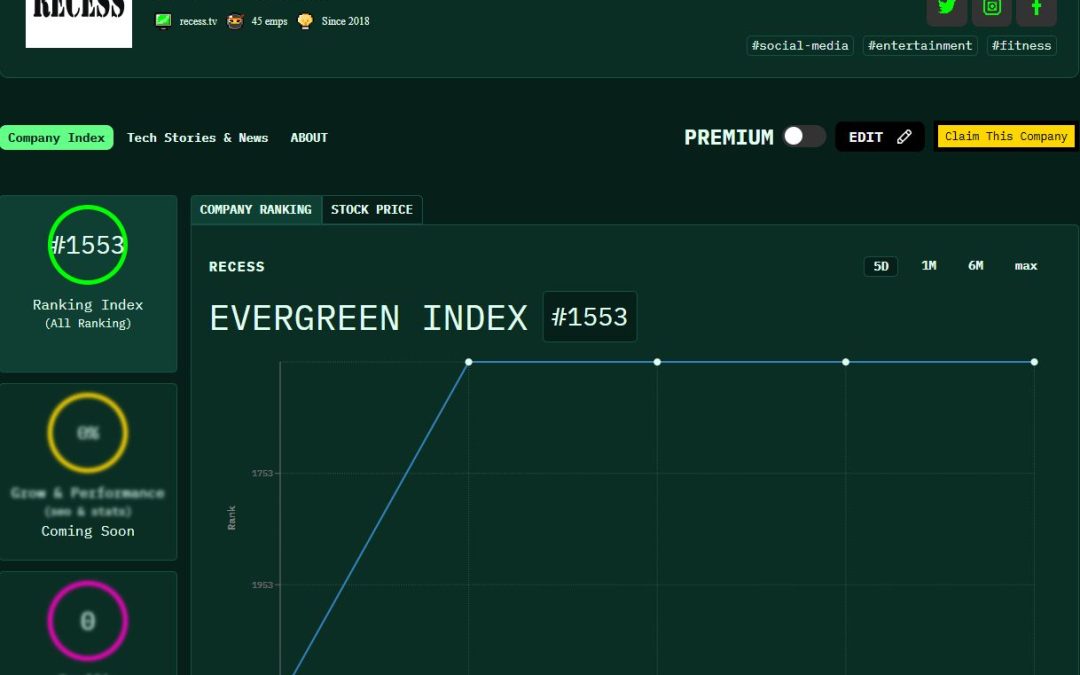The image size is (1080, 675).
Task: Click the Rank axis title
Action: coord(231,518)
